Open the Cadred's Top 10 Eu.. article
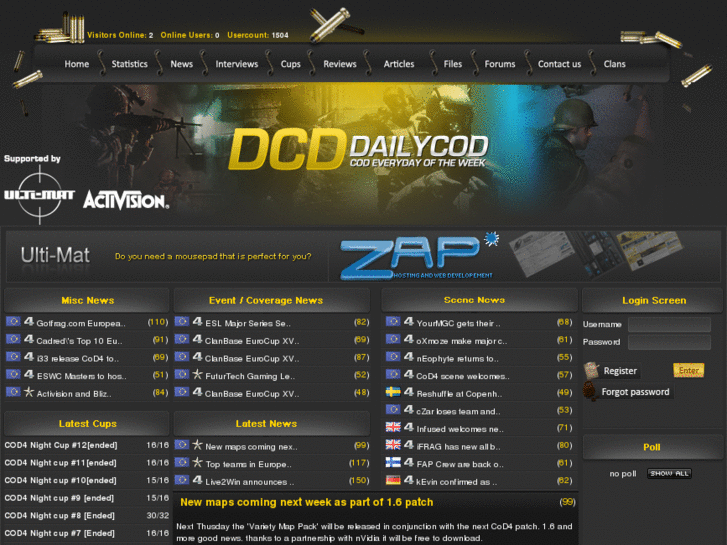Image resolution: width=727 pixels, height=545 pixels. pyautogui.click(x=79, y=341)
